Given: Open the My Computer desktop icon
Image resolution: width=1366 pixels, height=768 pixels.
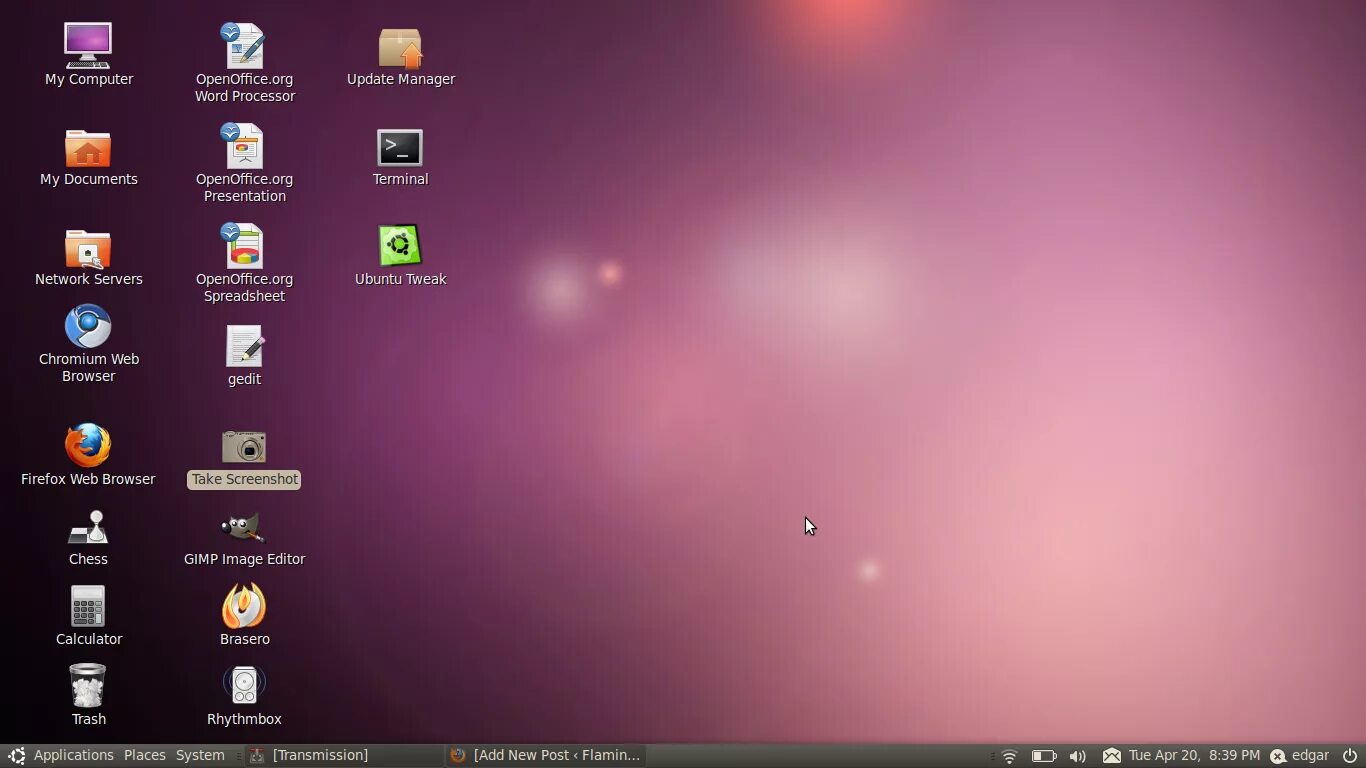Looking at the screenshot, I should [x=88, y=46].
